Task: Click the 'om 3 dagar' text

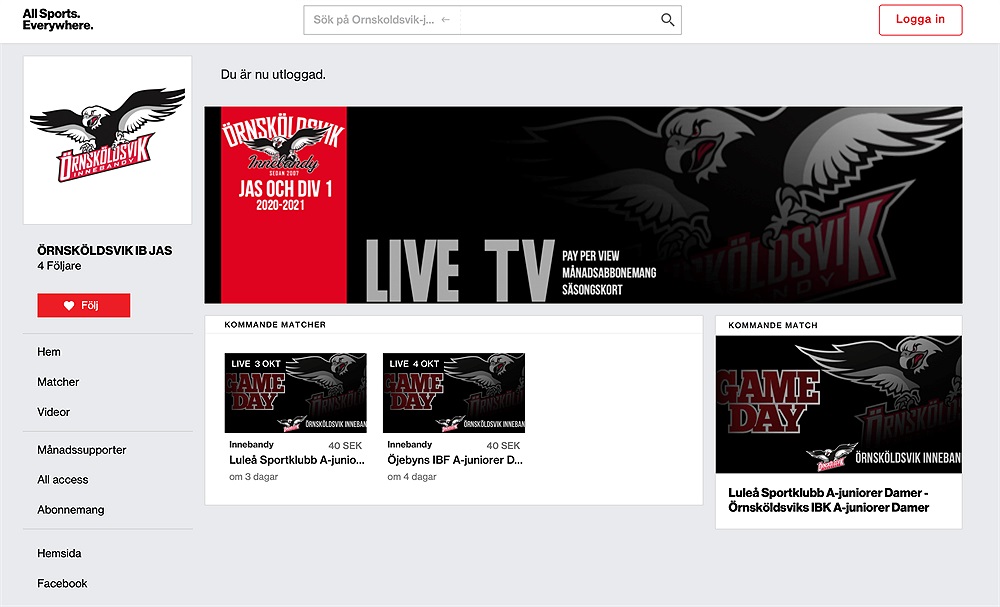Action: (254, 477)
